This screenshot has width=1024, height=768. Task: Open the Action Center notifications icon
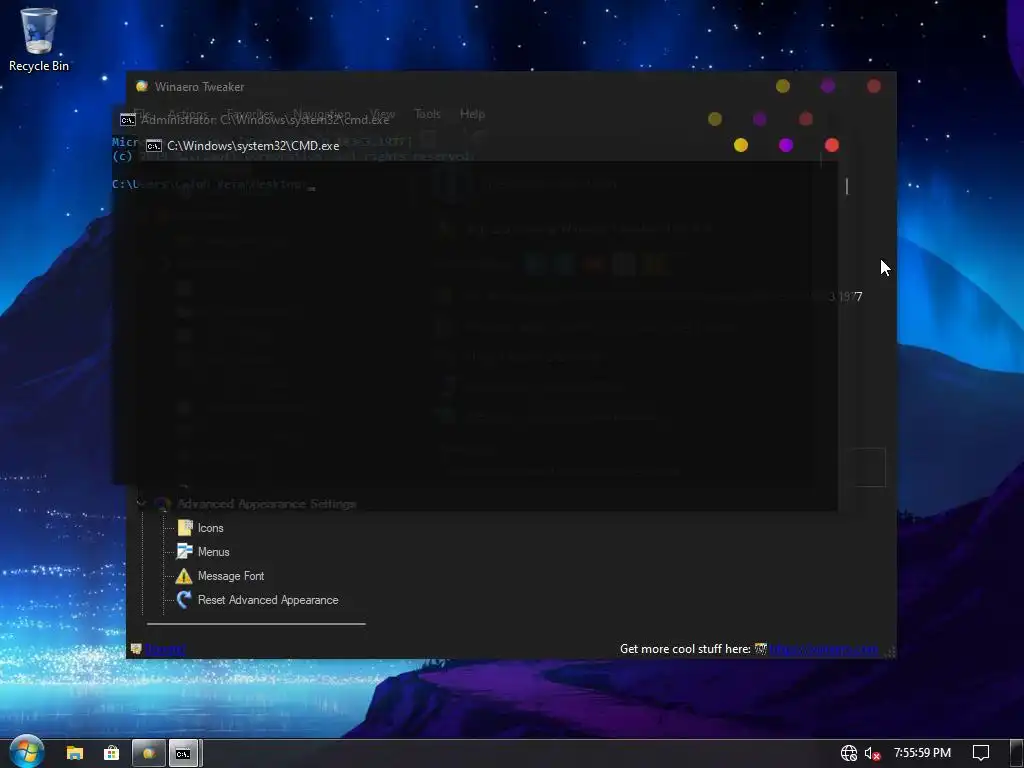(981, 753)
